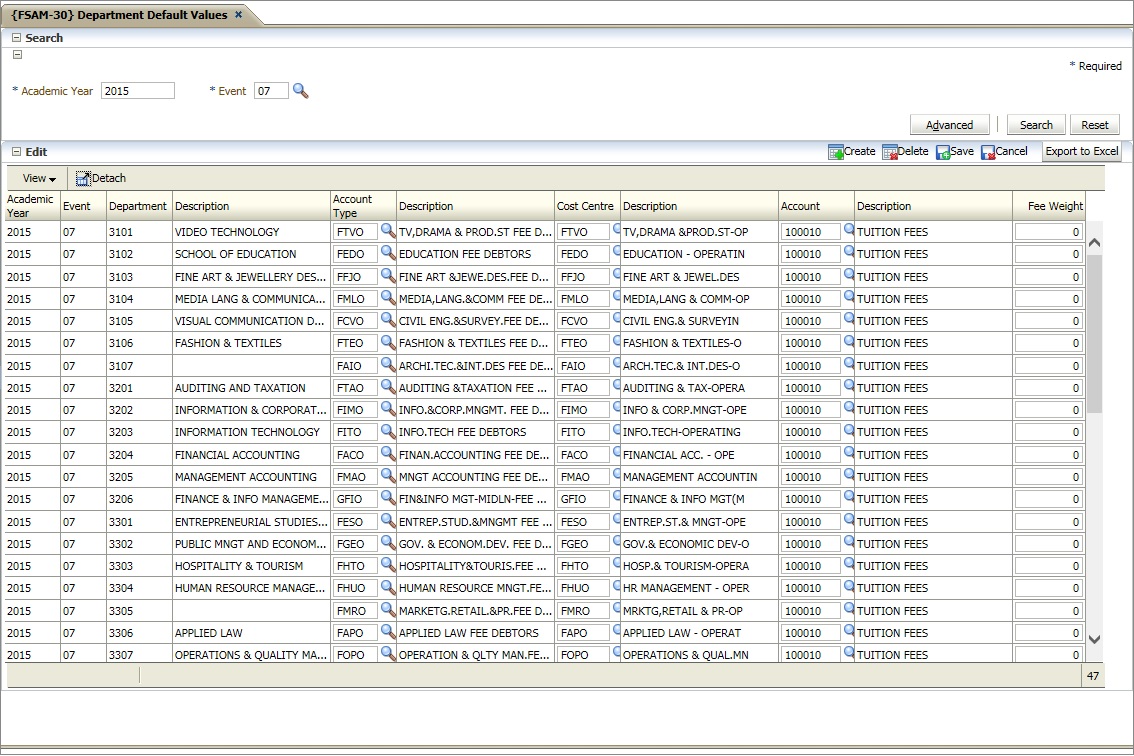The image size is (1134, 756).
Task: Click the Save icon in Edit toolbar
Action: click(943, 152)
